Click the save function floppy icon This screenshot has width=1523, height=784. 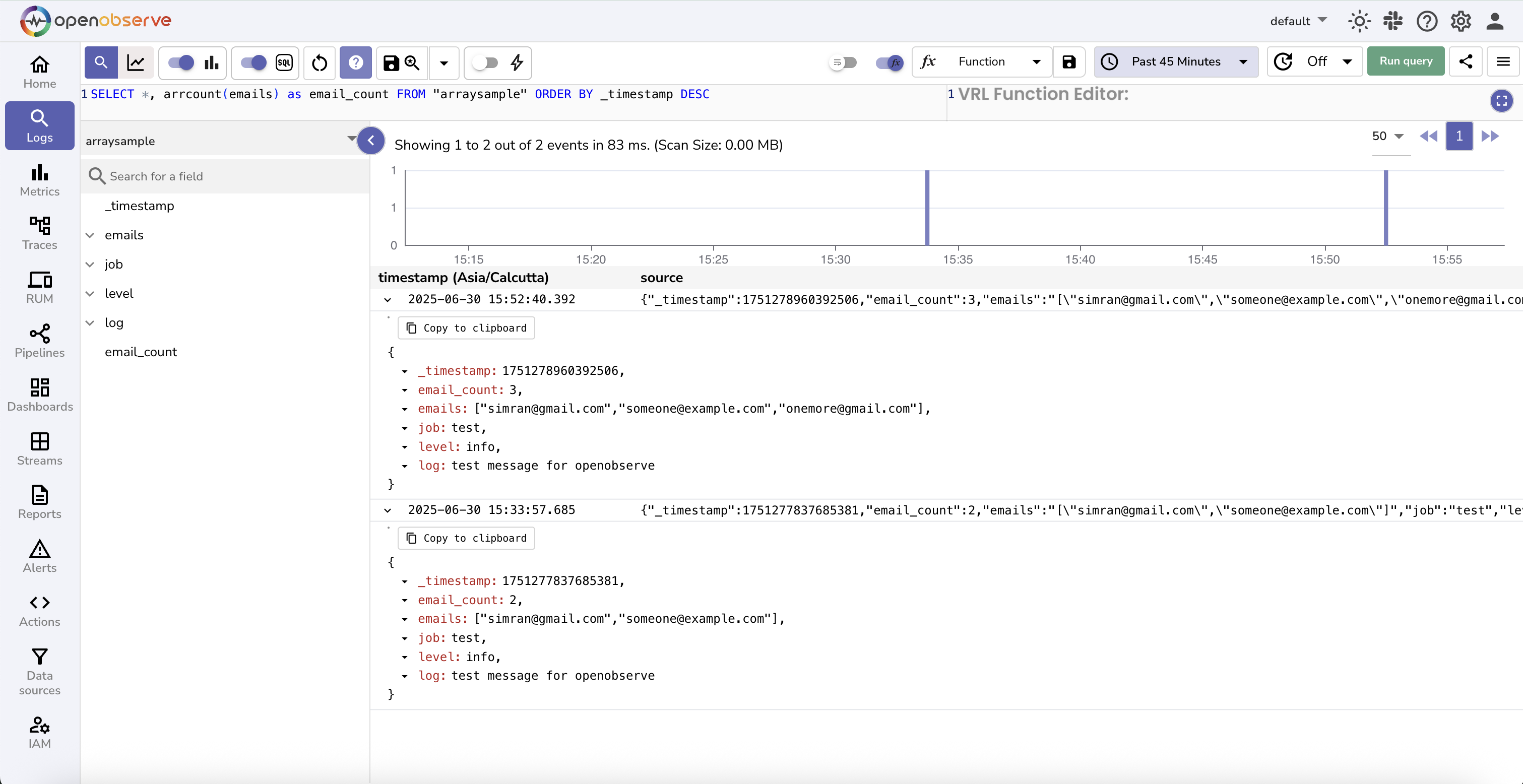tap(1068, 61)
